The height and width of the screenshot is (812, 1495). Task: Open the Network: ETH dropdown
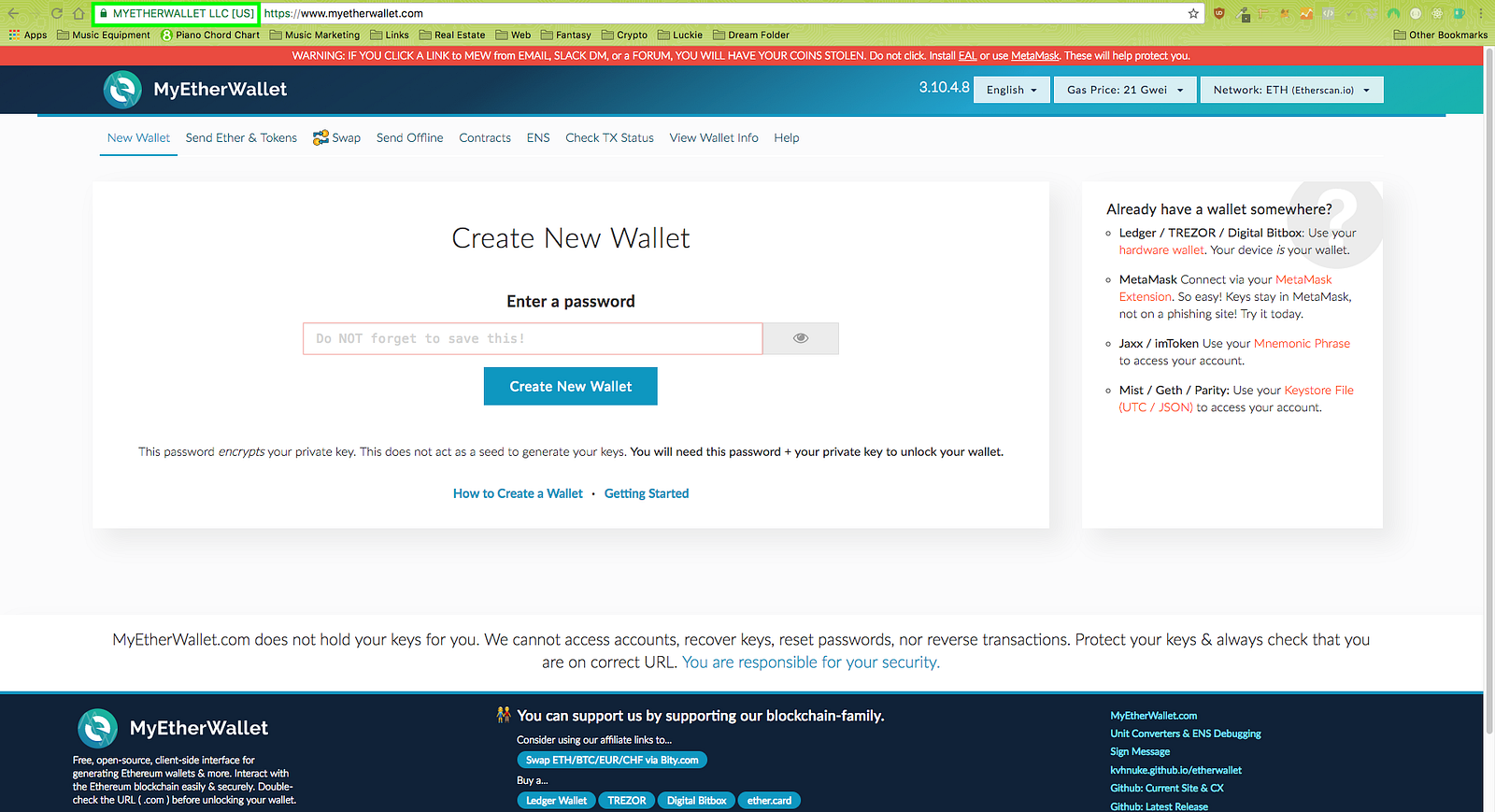tap(1291, 90)
